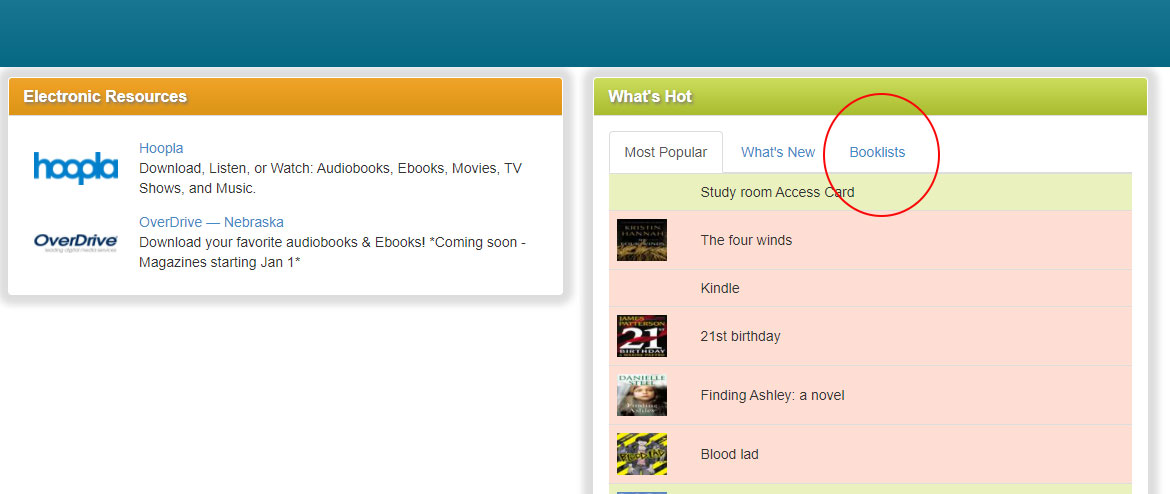Open the Booklists tab
The image size is (1170, 494).
pos(877,152)
